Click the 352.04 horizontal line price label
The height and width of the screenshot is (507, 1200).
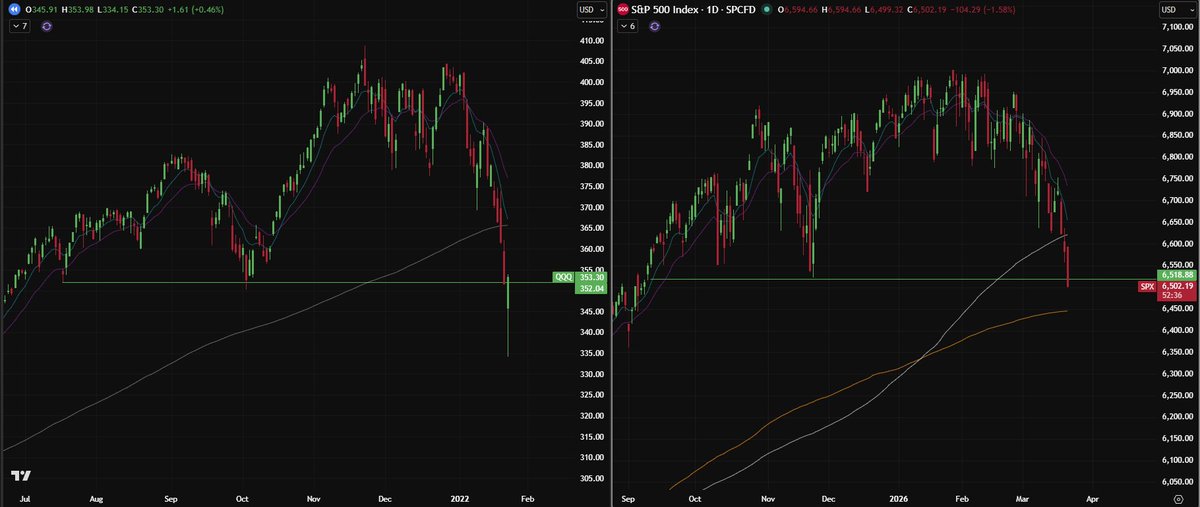pyautogui.click(x=591, y=289)
